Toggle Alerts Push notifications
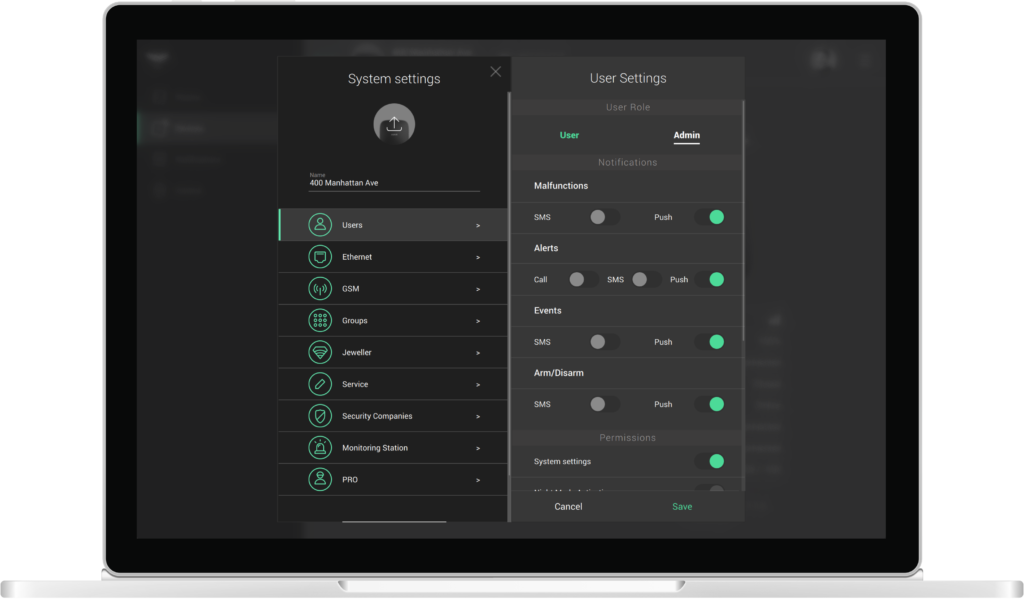This screenshot has width=1024, height=599. click(709, 280)
